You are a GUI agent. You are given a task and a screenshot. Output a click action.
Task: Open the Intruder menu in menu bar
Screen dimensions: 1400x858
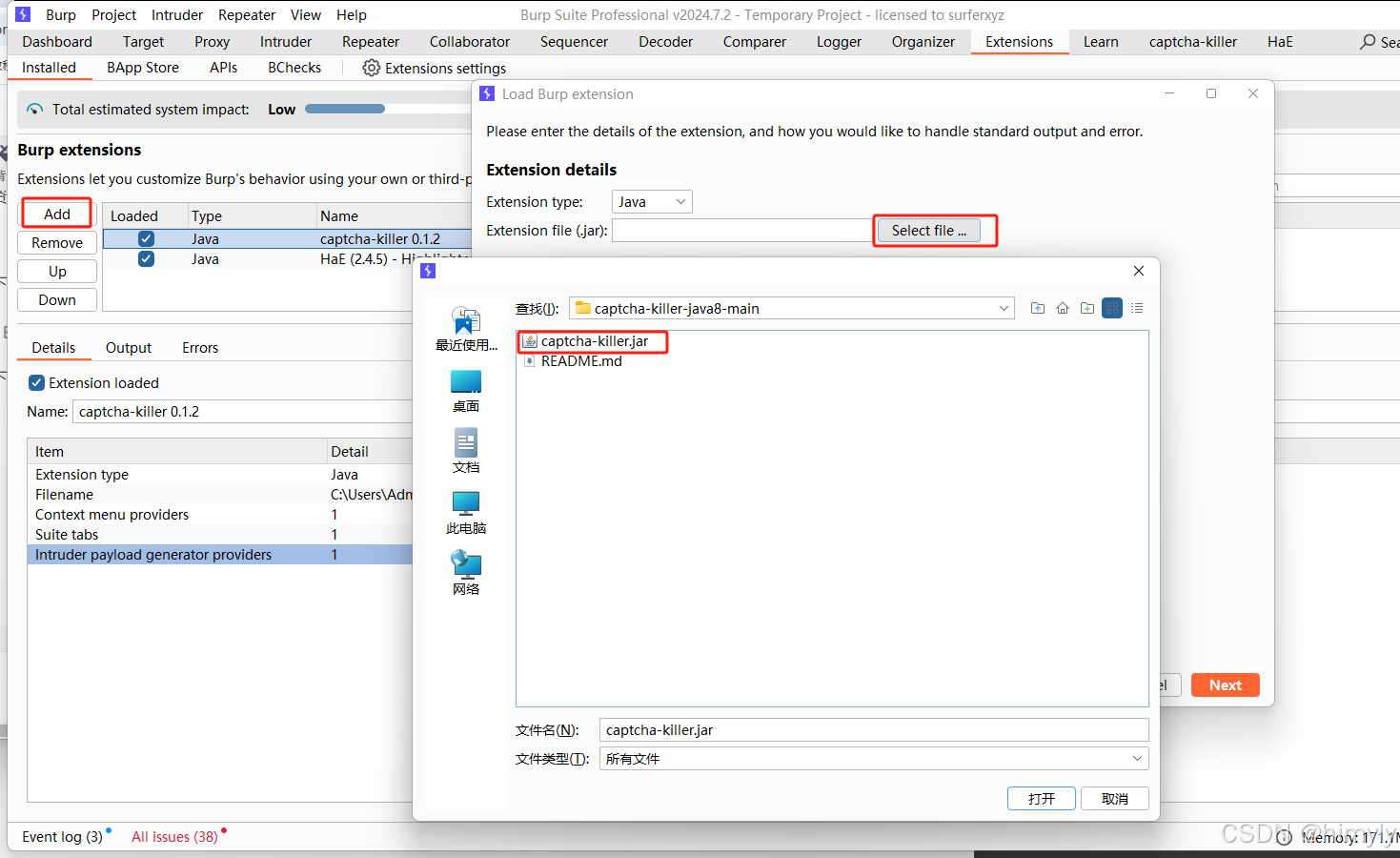177,14
